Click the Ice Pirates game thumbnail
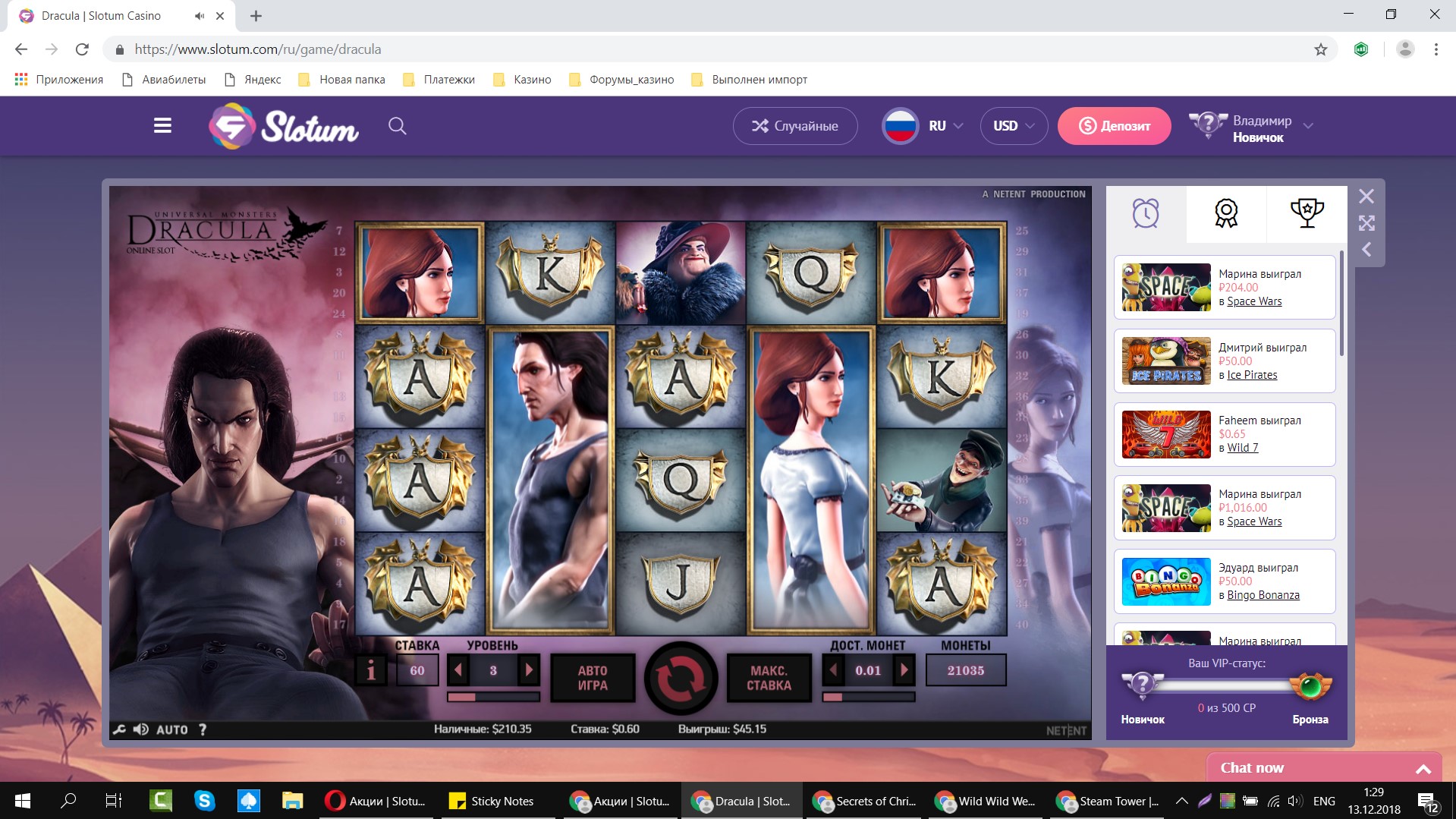The width and height of the screenshot is (1456, 819). tap(1166, 361)
